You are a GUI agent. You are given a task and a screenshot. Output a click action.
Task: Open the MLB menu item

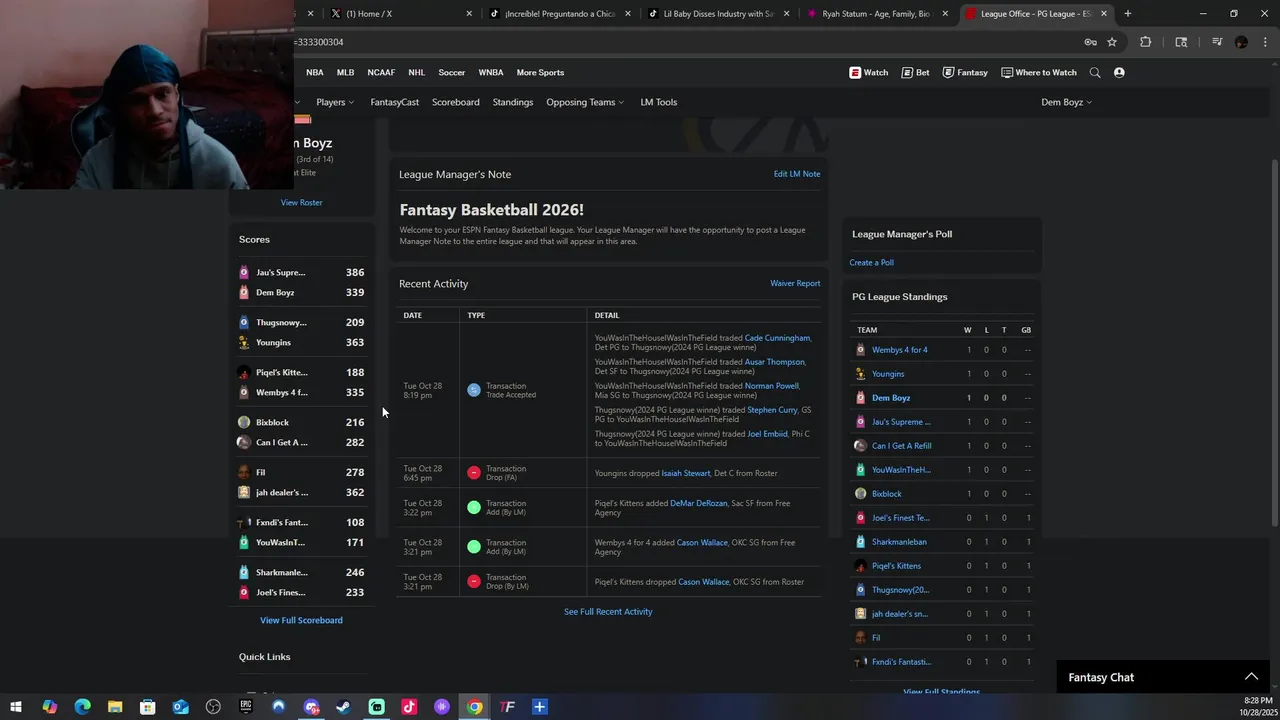pyautogui.click(x=345, y=72)
